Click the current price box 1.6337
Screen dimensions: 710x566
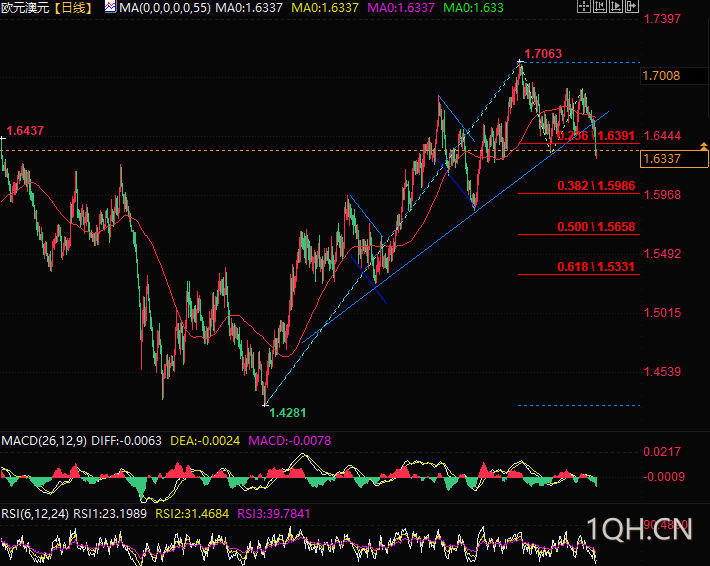click(x=674, y=159)
